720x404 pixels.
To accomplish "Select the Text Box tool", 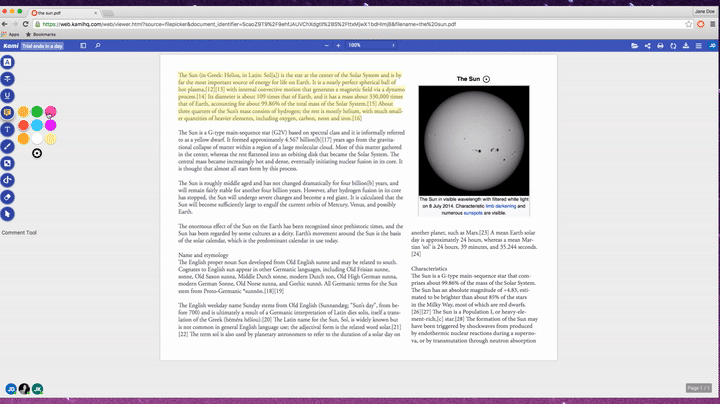I will point(8,130).
